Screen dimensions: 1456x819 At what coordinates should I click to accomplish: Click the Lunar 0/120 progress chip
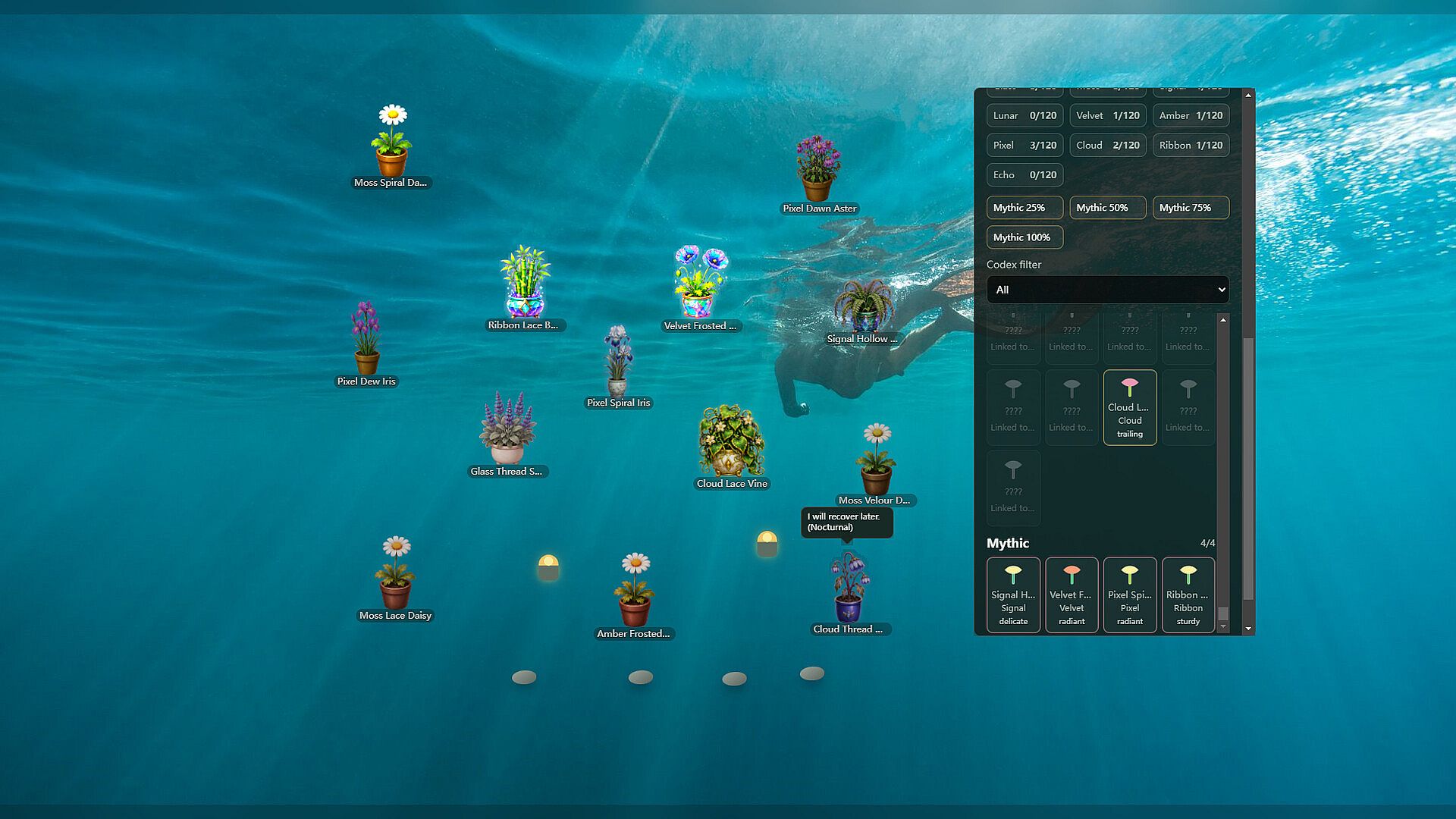click(x=1025, y=115)
